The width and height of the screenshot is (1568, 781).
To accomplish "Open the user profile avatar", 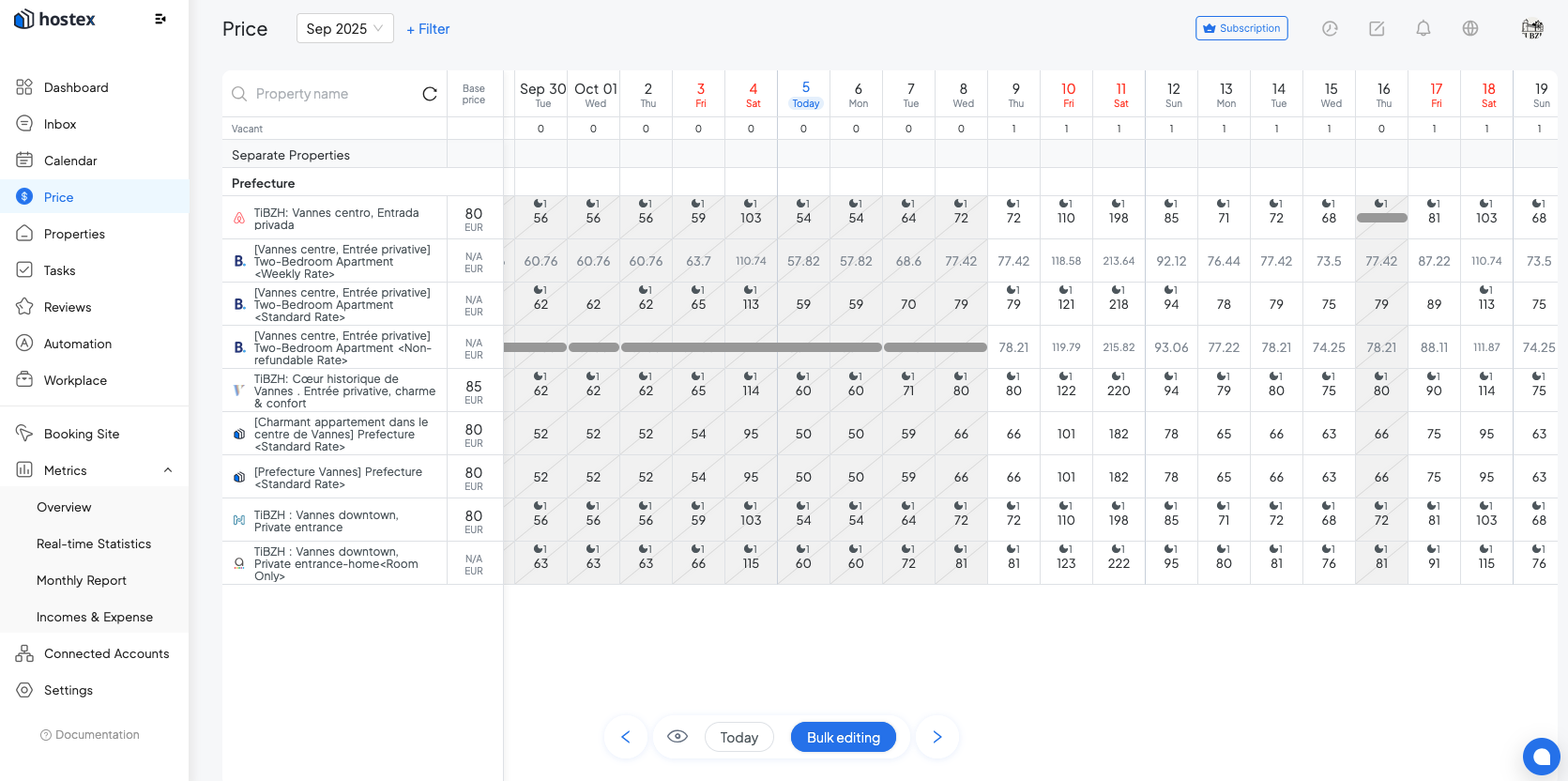I will (x=1531, y=28).
